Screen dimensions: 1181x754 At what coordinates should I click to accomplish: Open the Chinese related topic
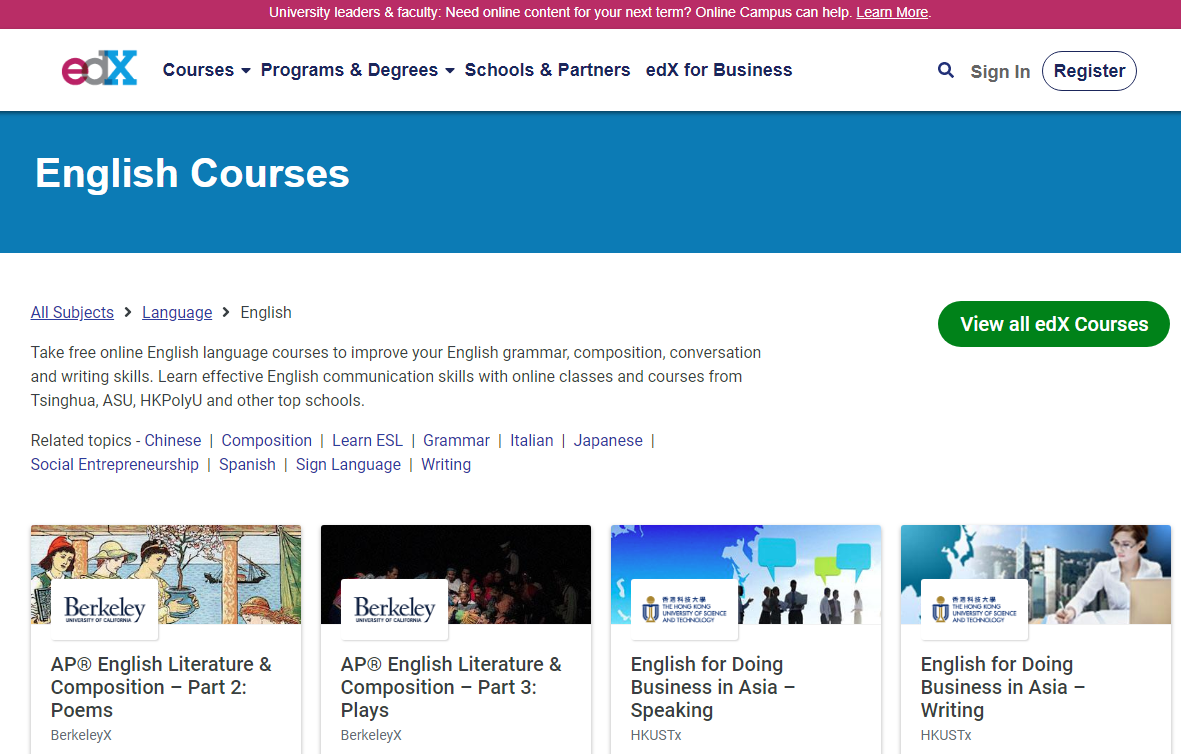tap(172, 441)
